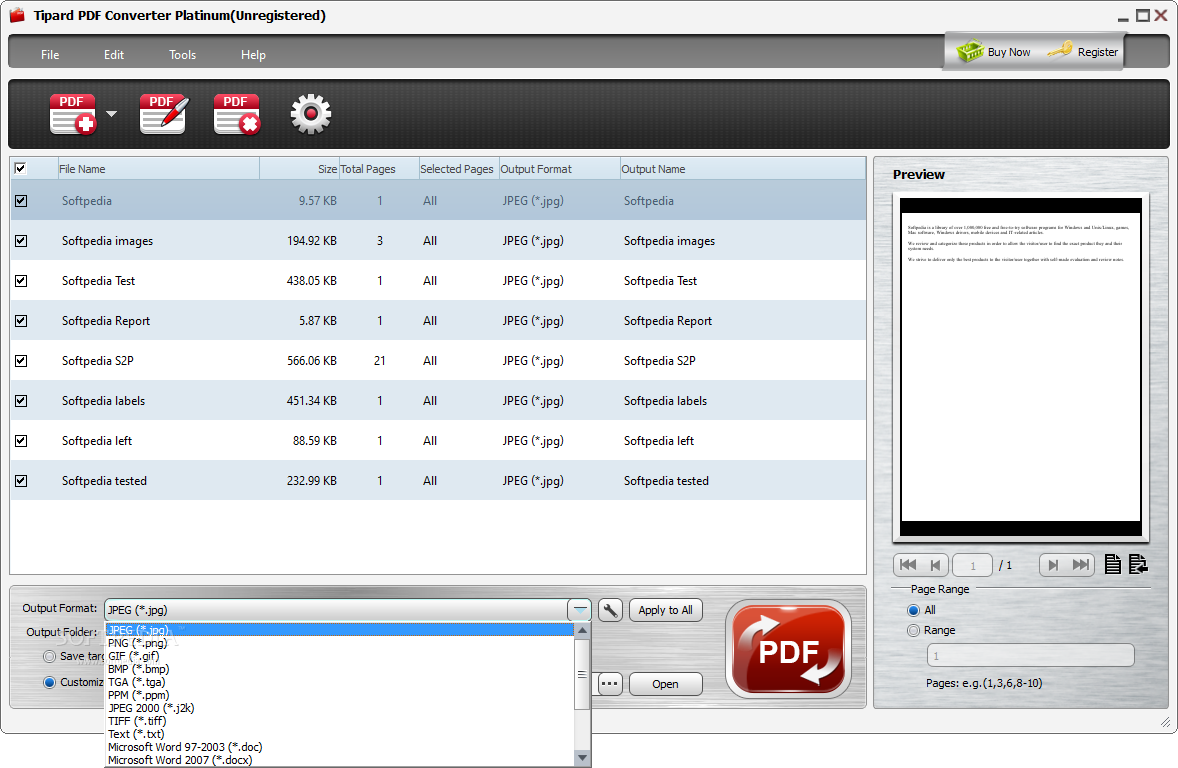This screenshot has width=1178, height=768.
Task: Select Customize output folder radio
Action: 50,682
